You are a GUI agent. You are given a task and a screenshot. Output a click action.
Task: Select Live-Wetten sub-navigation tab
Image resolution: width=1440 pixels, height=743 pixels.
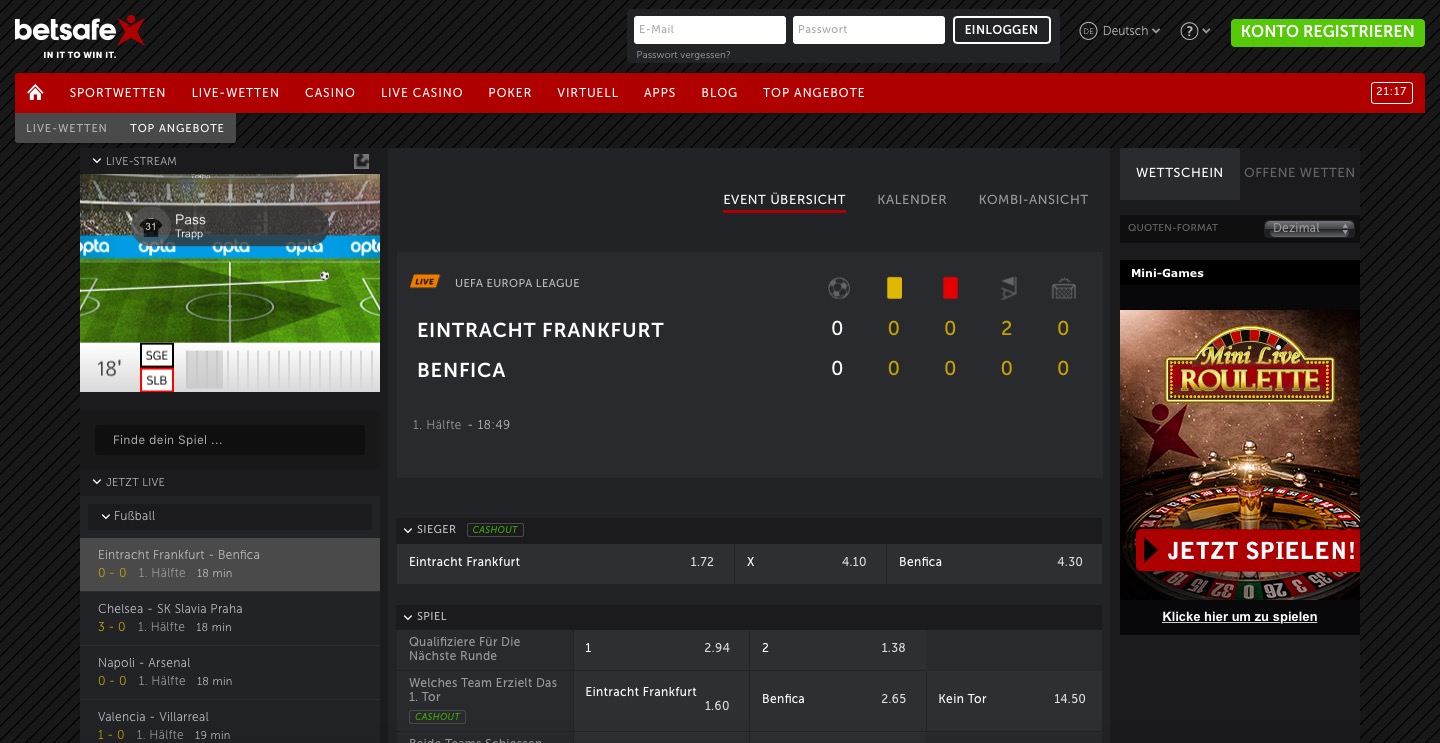67,128
